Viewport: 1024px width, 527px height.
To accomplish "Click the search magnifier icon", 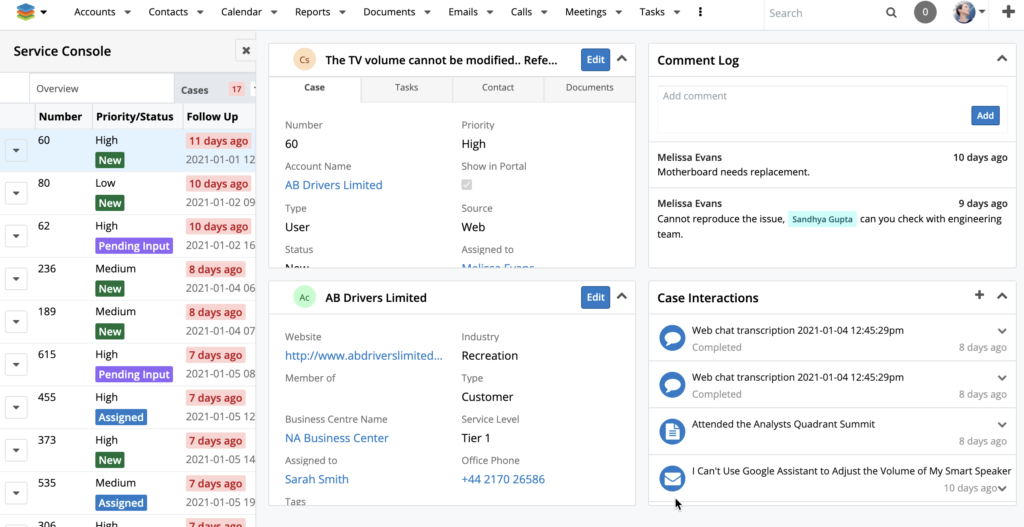I will pyautogui.click(x=891, y=12).
